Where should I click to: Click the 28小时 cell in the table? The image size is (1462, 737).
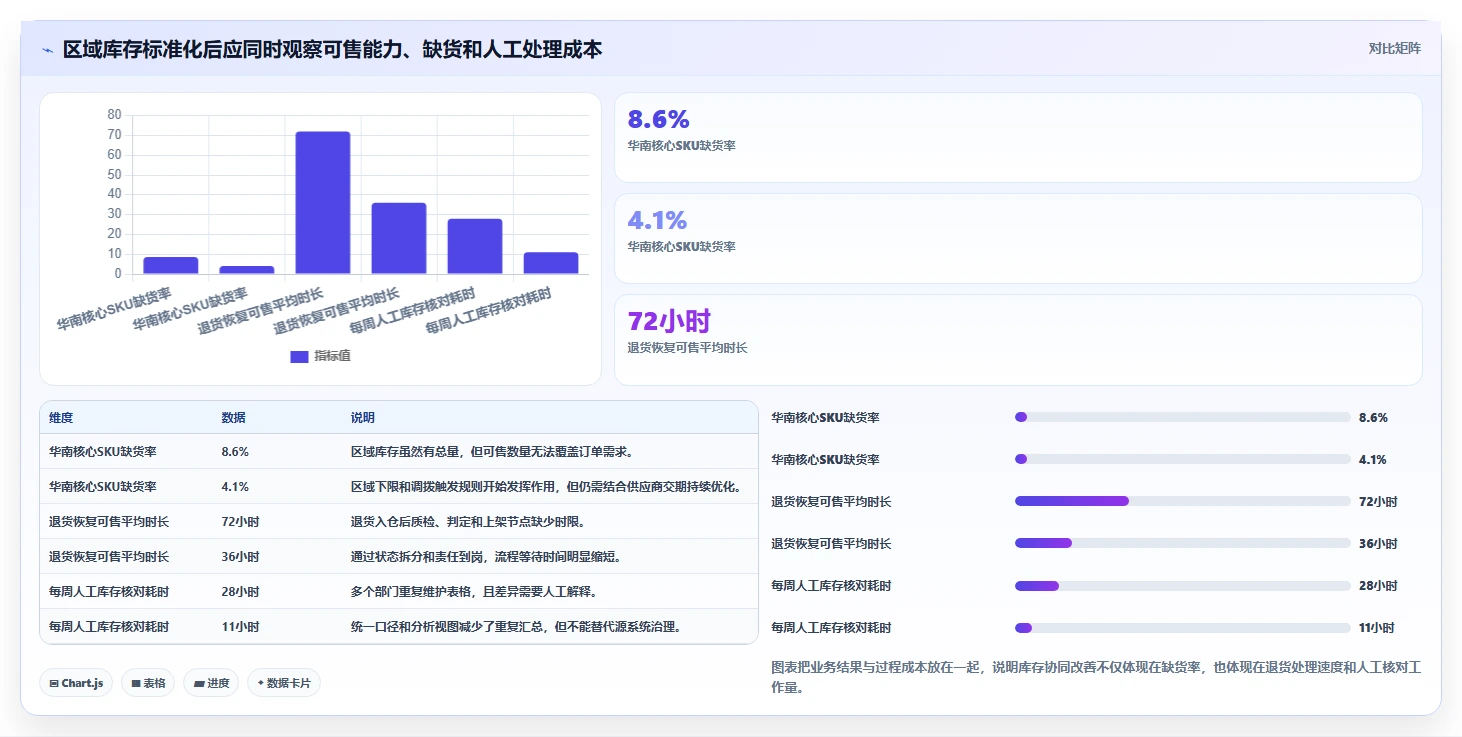click(240, 592)
